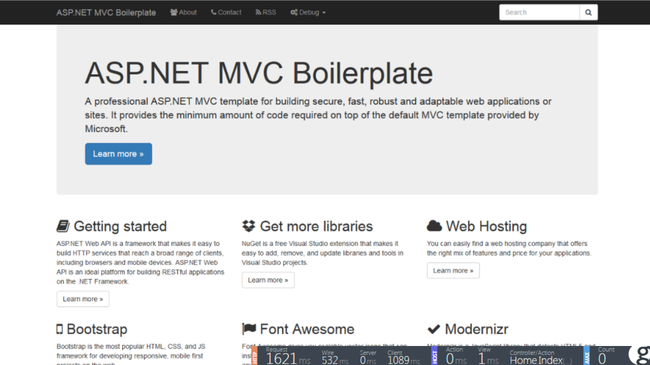Click the cloud icon beside Web Hosting
Viewport: 650px width, 365px height.
(434, 226)
